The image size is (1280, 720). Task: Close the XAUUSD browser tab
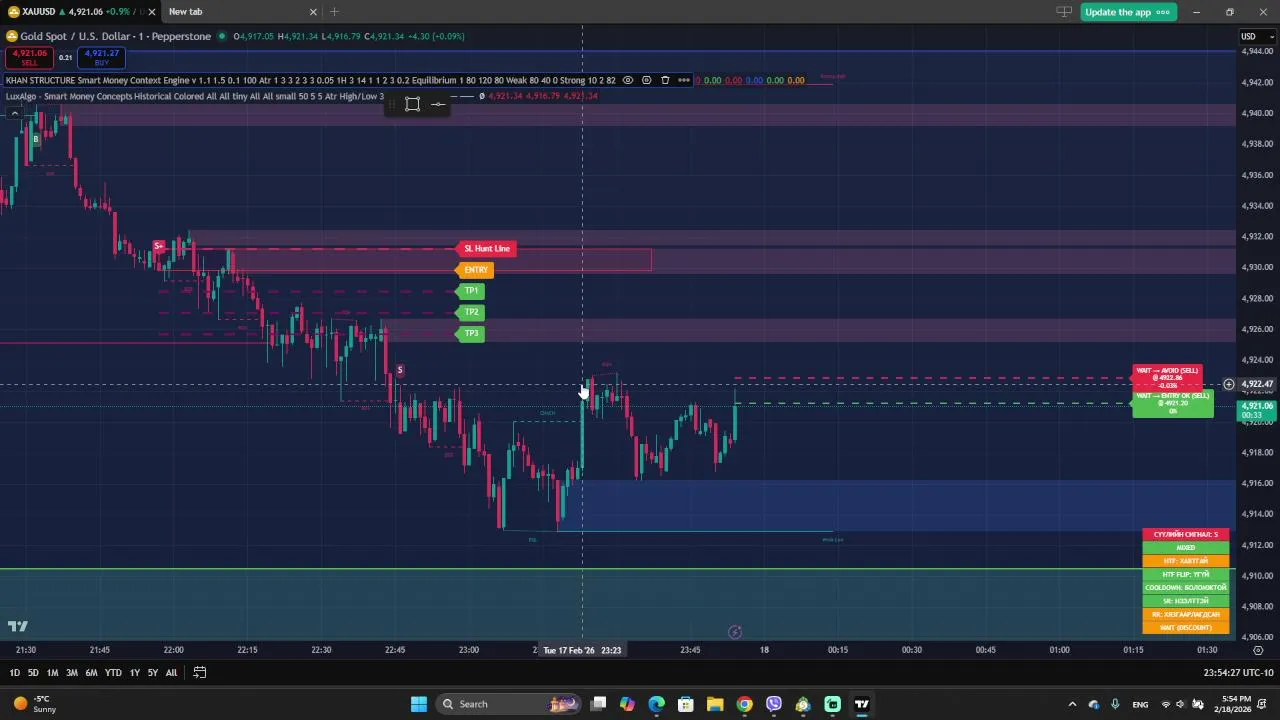(x=152, y=12)
